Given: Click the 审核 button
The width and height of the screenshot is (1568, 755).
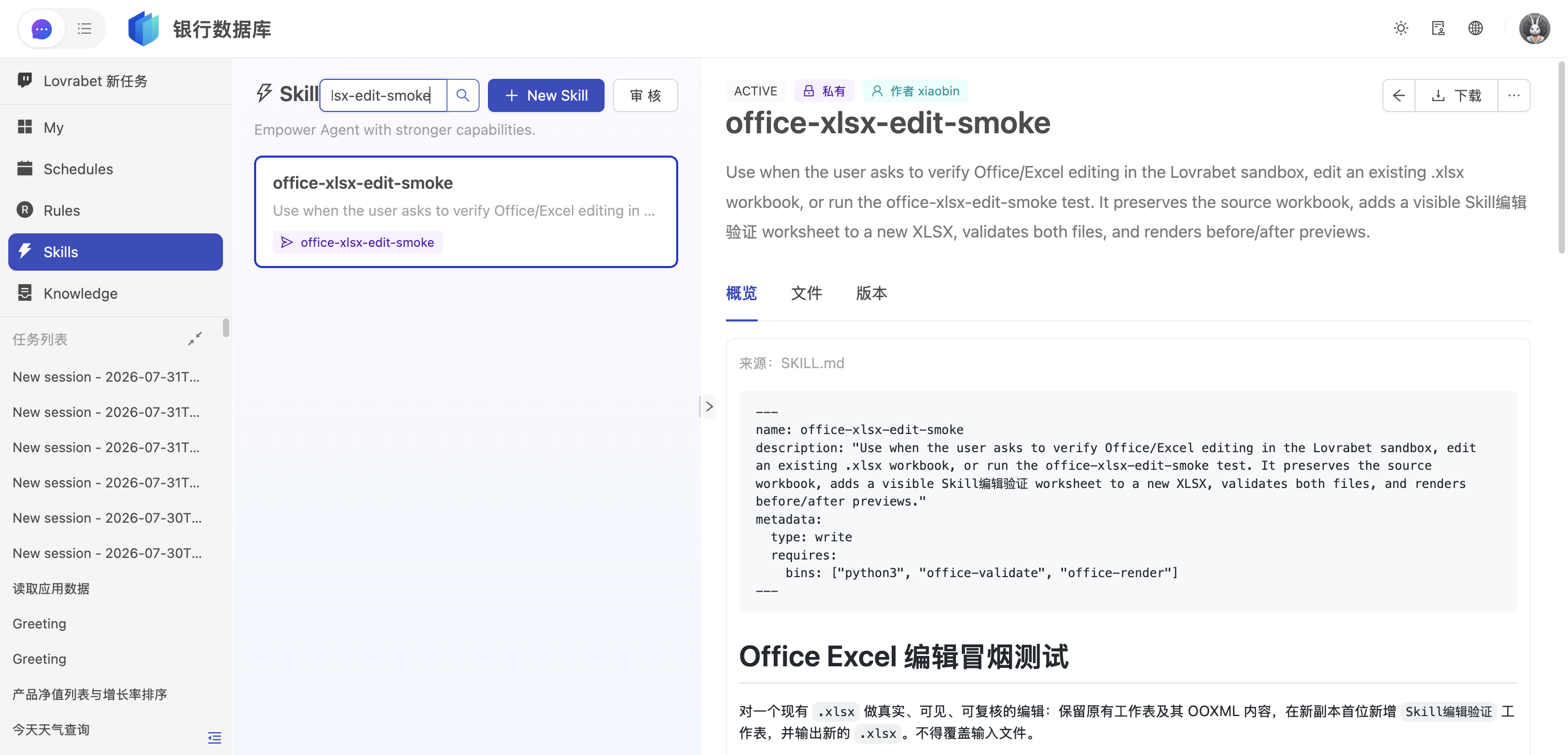Looking at the screenshot, I should coord(645,95).
